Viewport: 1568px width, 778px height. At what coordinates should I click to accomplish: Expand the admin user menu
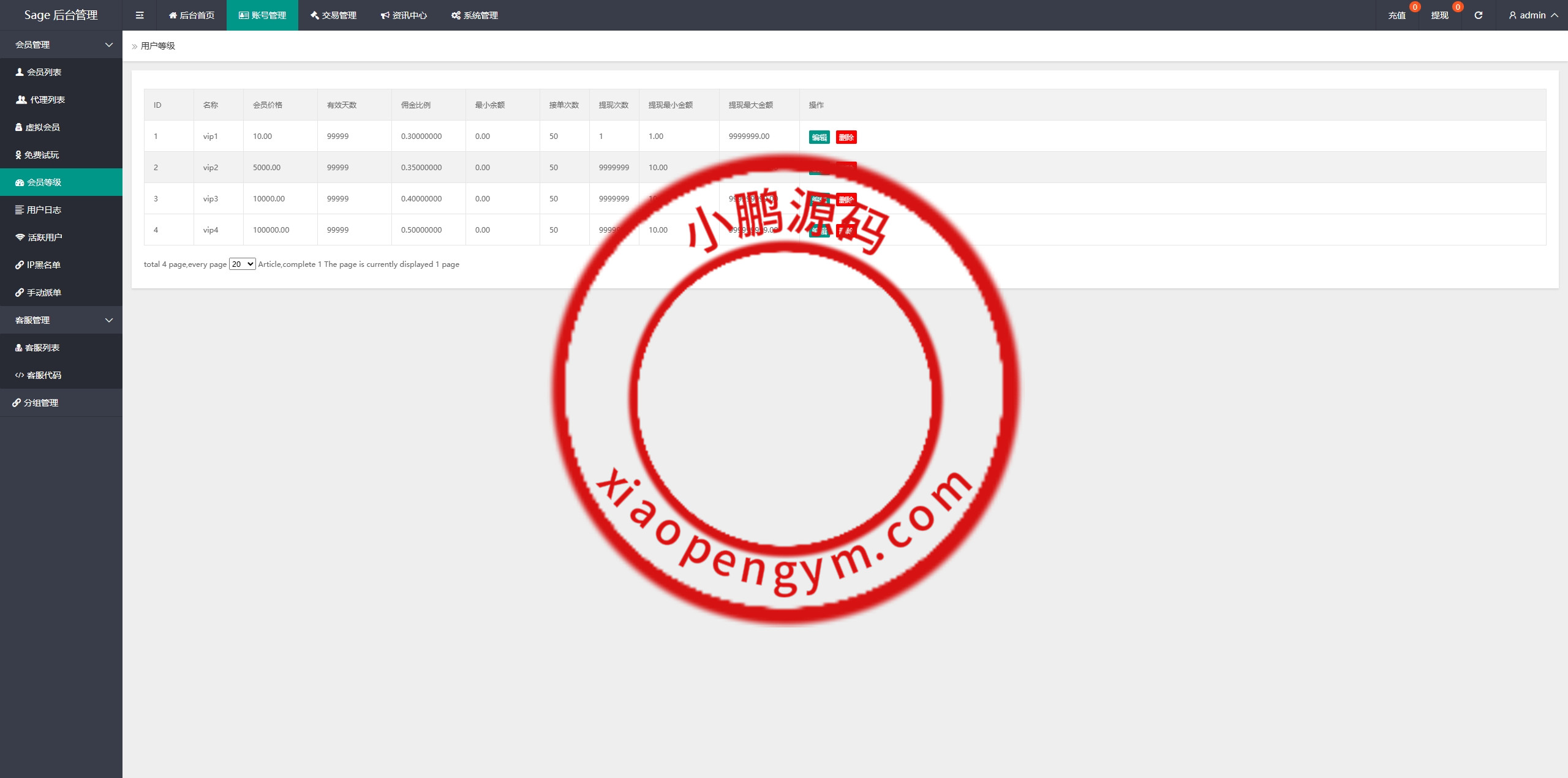click(x=1533, y=15)
